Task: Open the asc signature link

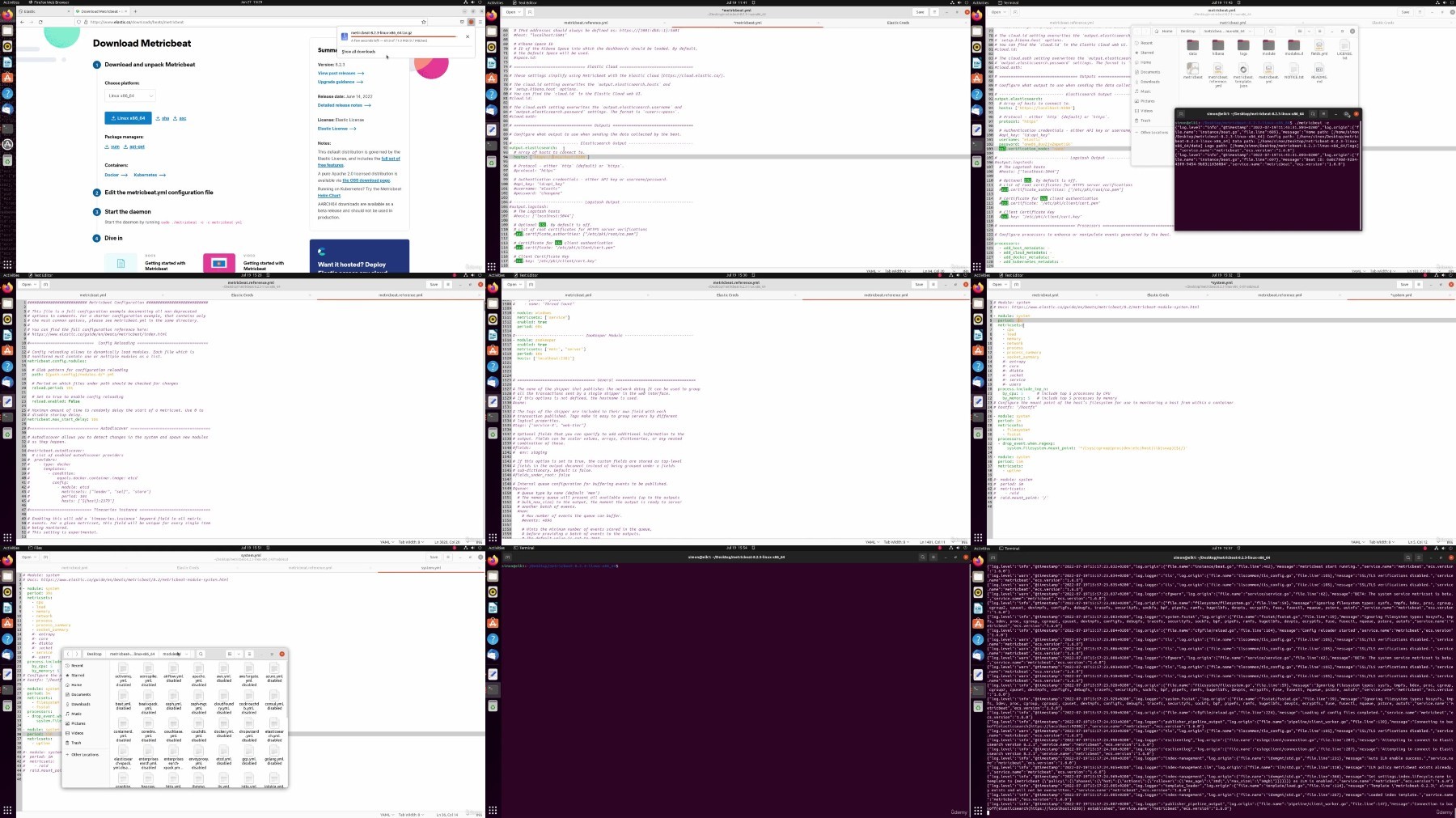Action: [x=180, y=118]
